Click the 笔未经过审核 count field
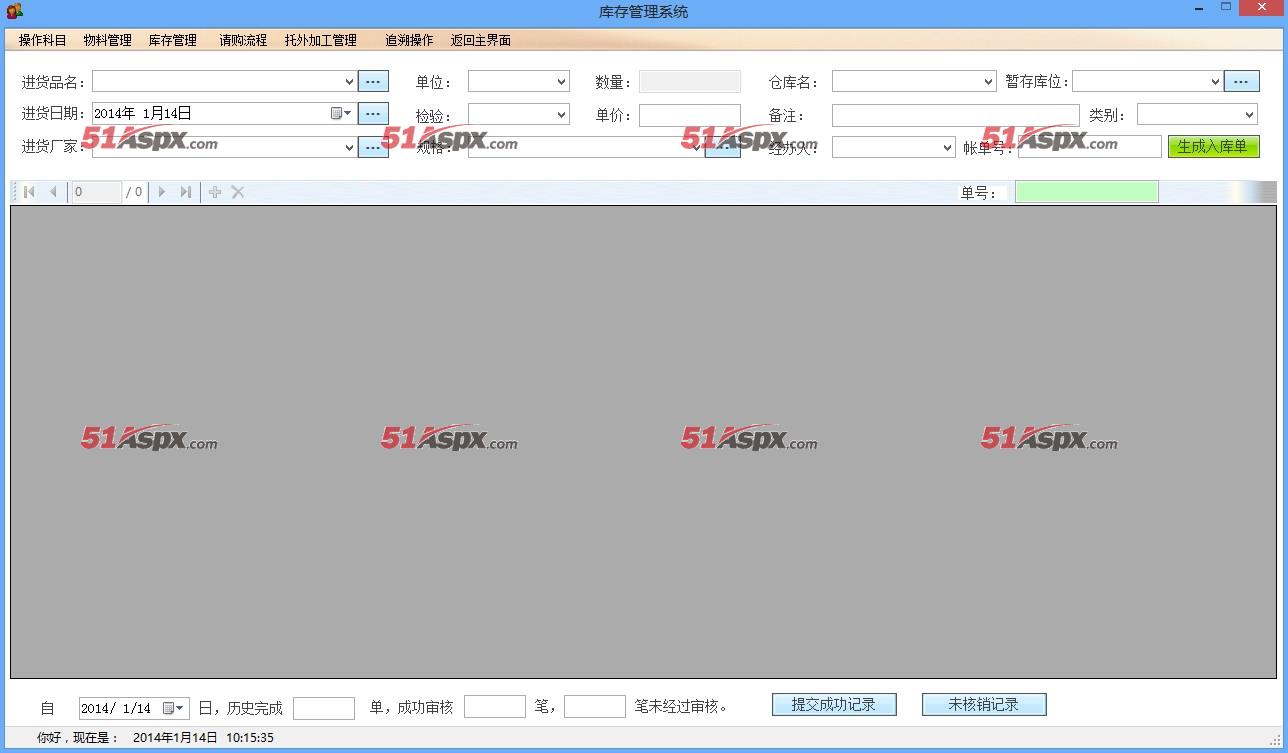 point(595,708)
